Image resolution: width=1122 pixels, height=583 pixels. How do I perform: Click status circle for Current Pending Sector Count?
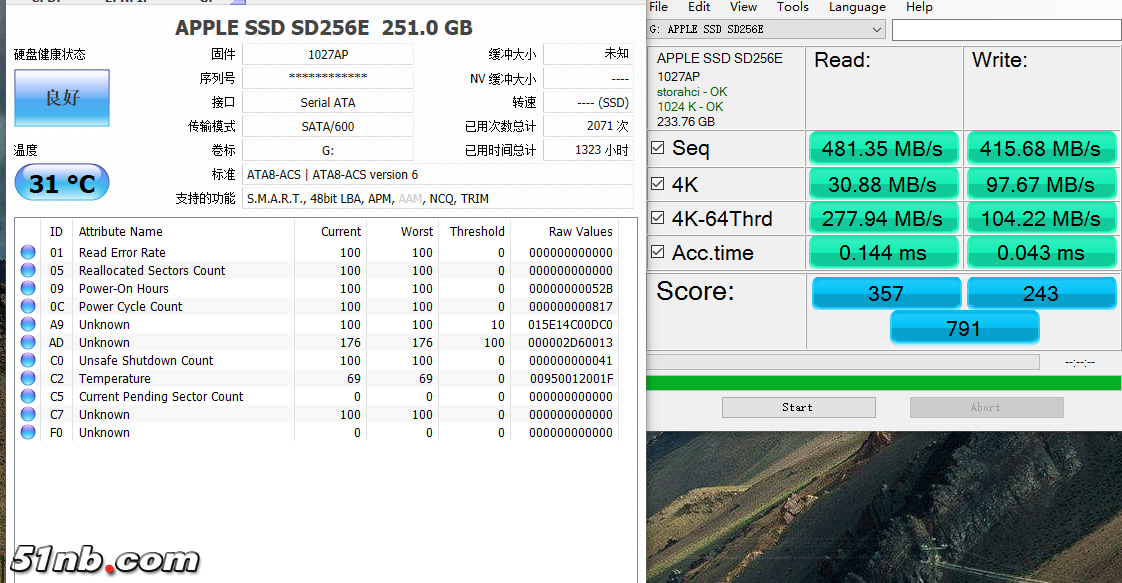28,396
